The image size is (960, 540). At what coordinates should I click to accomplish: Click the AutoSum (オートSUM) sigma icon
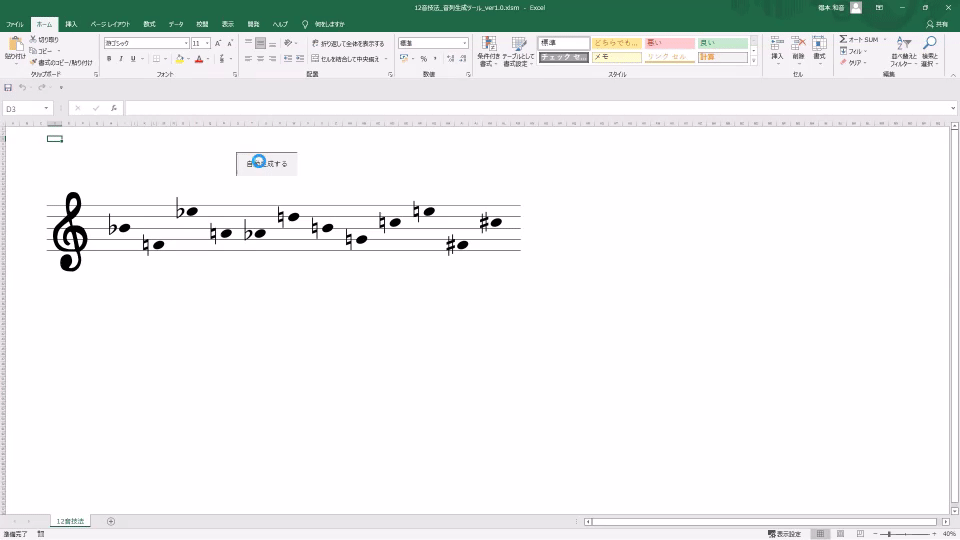843,39
